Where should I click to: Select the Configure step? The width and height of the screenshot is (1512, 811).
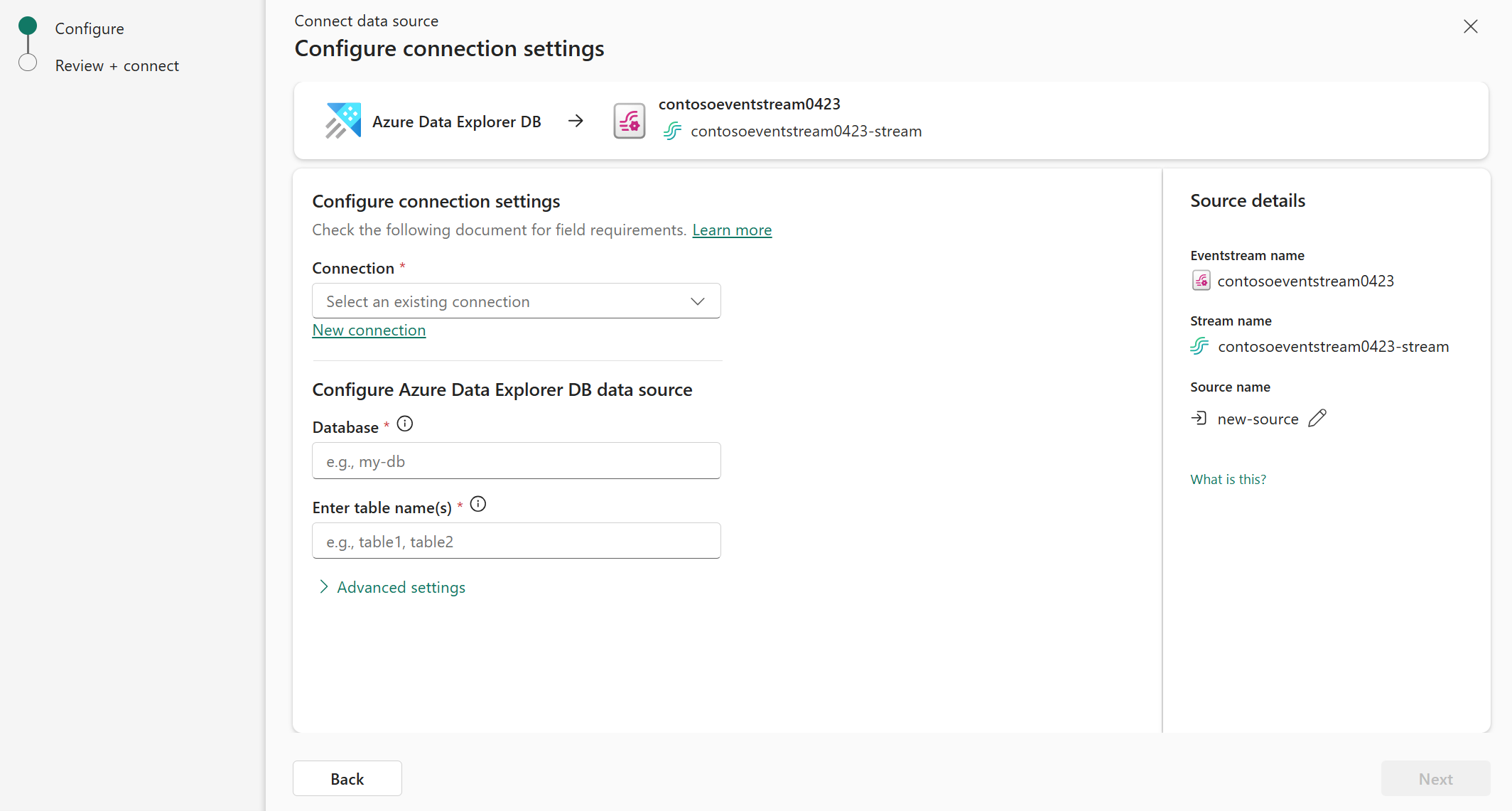[90, 28]
